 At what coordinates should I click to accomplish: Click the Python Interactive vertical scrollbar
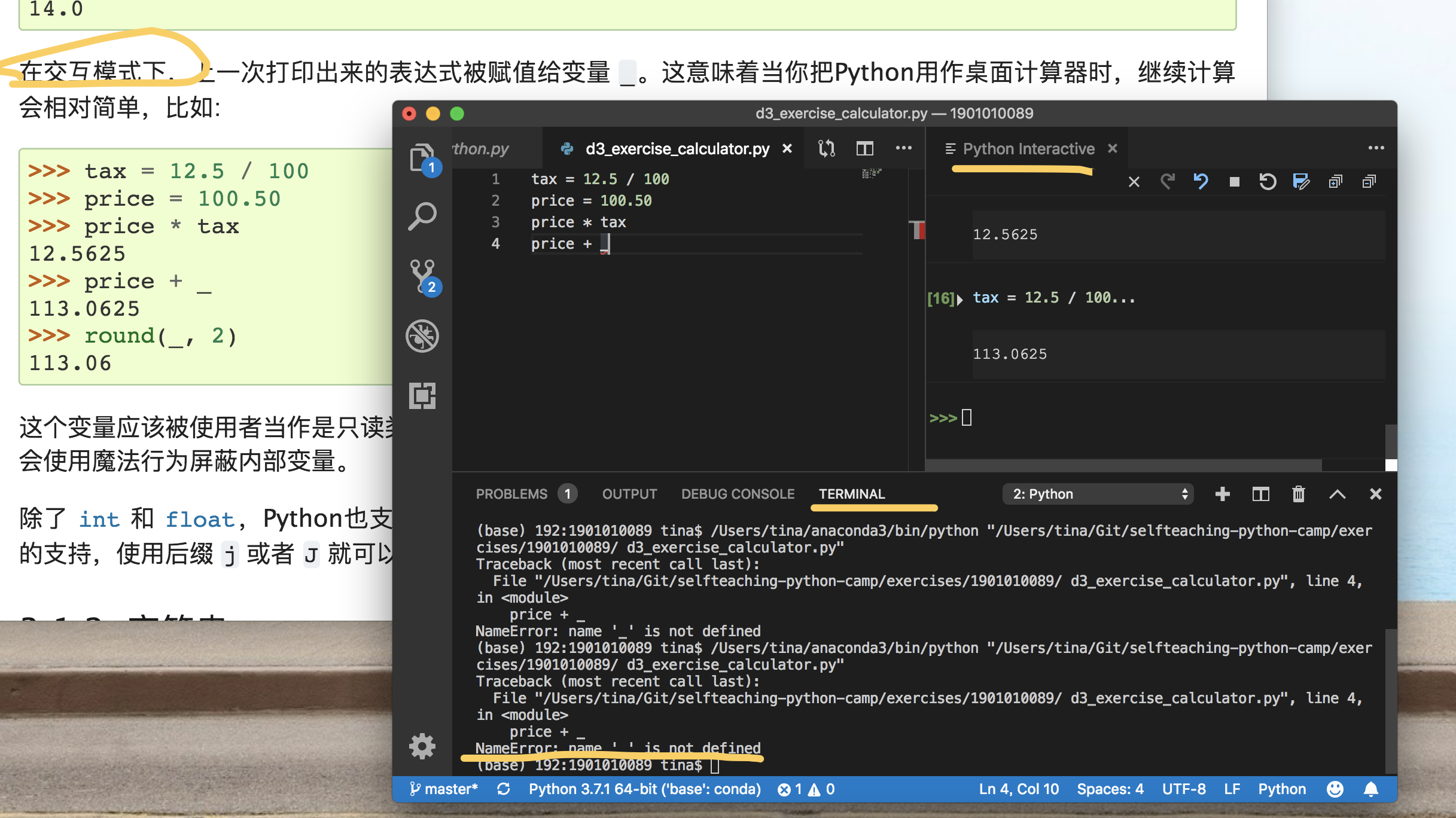click(x=1391, y=441)
